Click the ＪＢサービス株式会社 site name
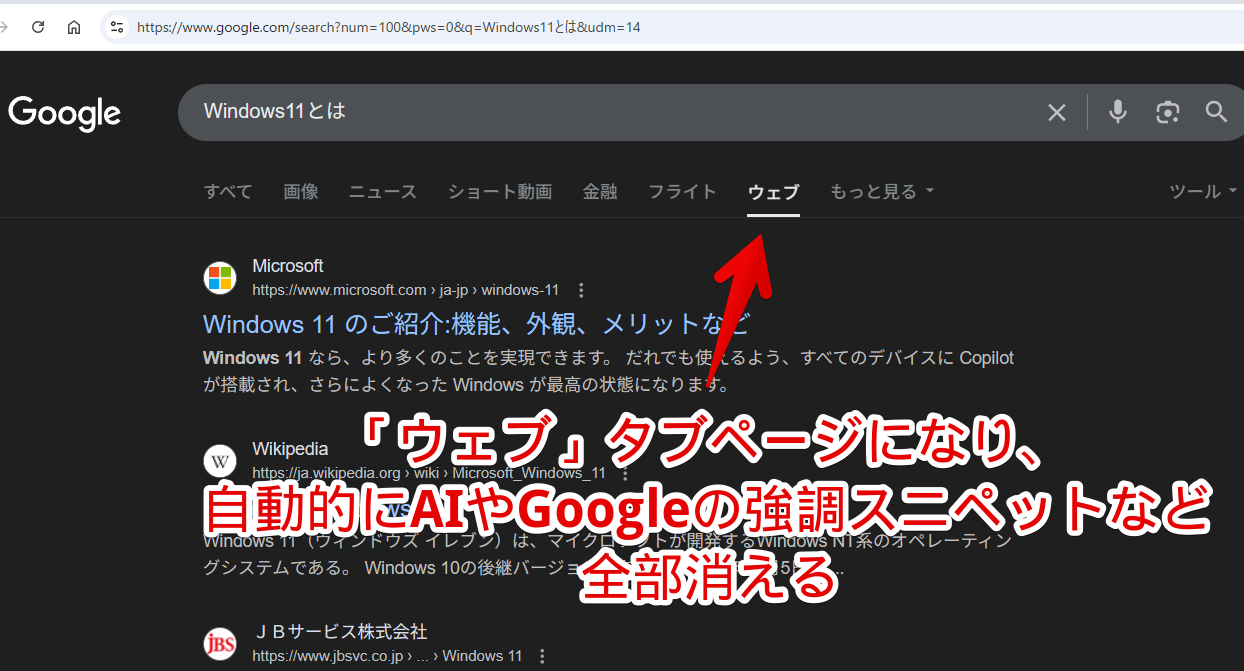This screenshot has height=671, width=1244. click(x=340, y=632)
